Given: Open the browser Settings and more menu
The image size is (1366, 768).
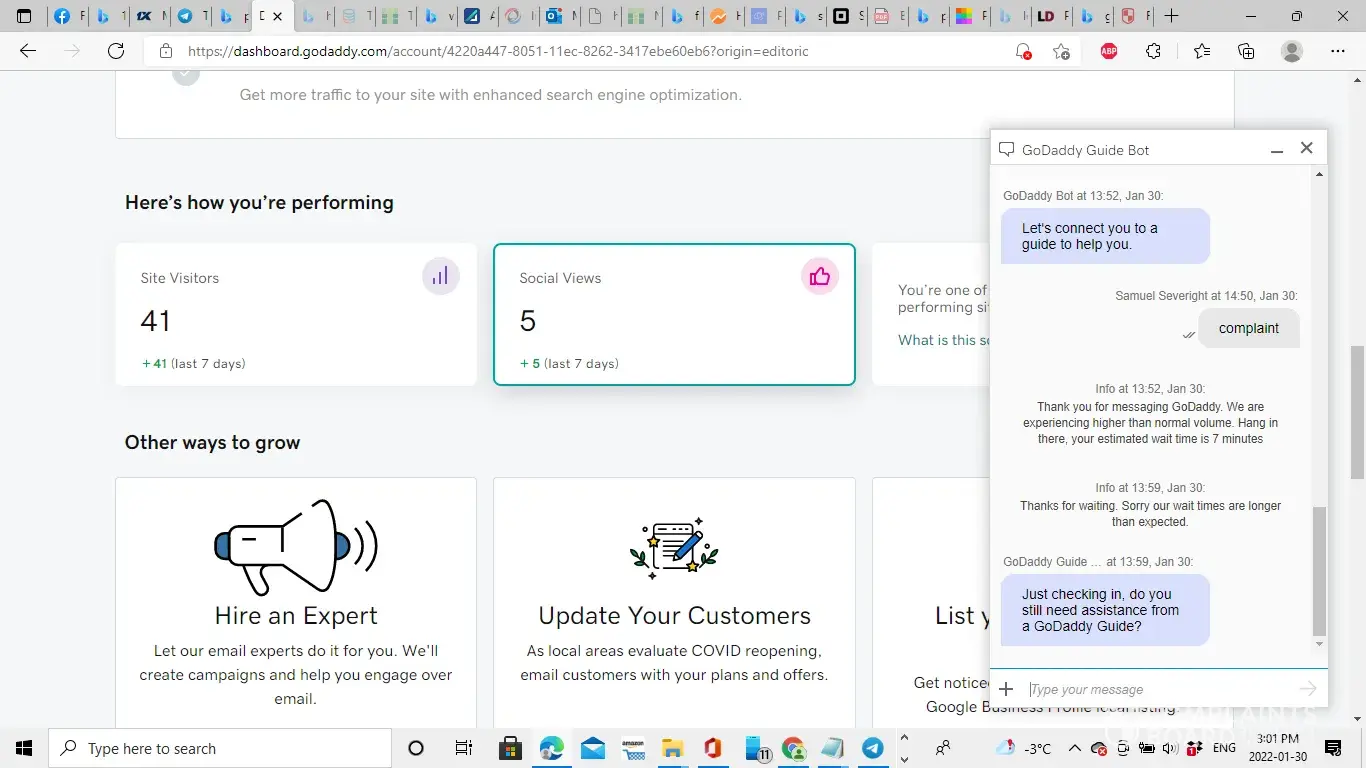Looking at the screenshot, I should (1338, 51).
